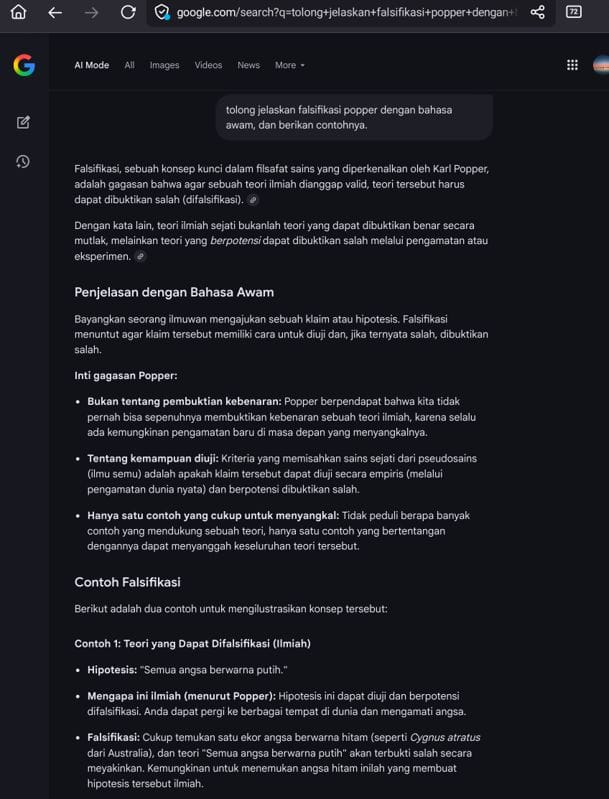Viewport: 609px width, 799px height.
Task: Expand the More search options dropdown
Action: (290, 65)
